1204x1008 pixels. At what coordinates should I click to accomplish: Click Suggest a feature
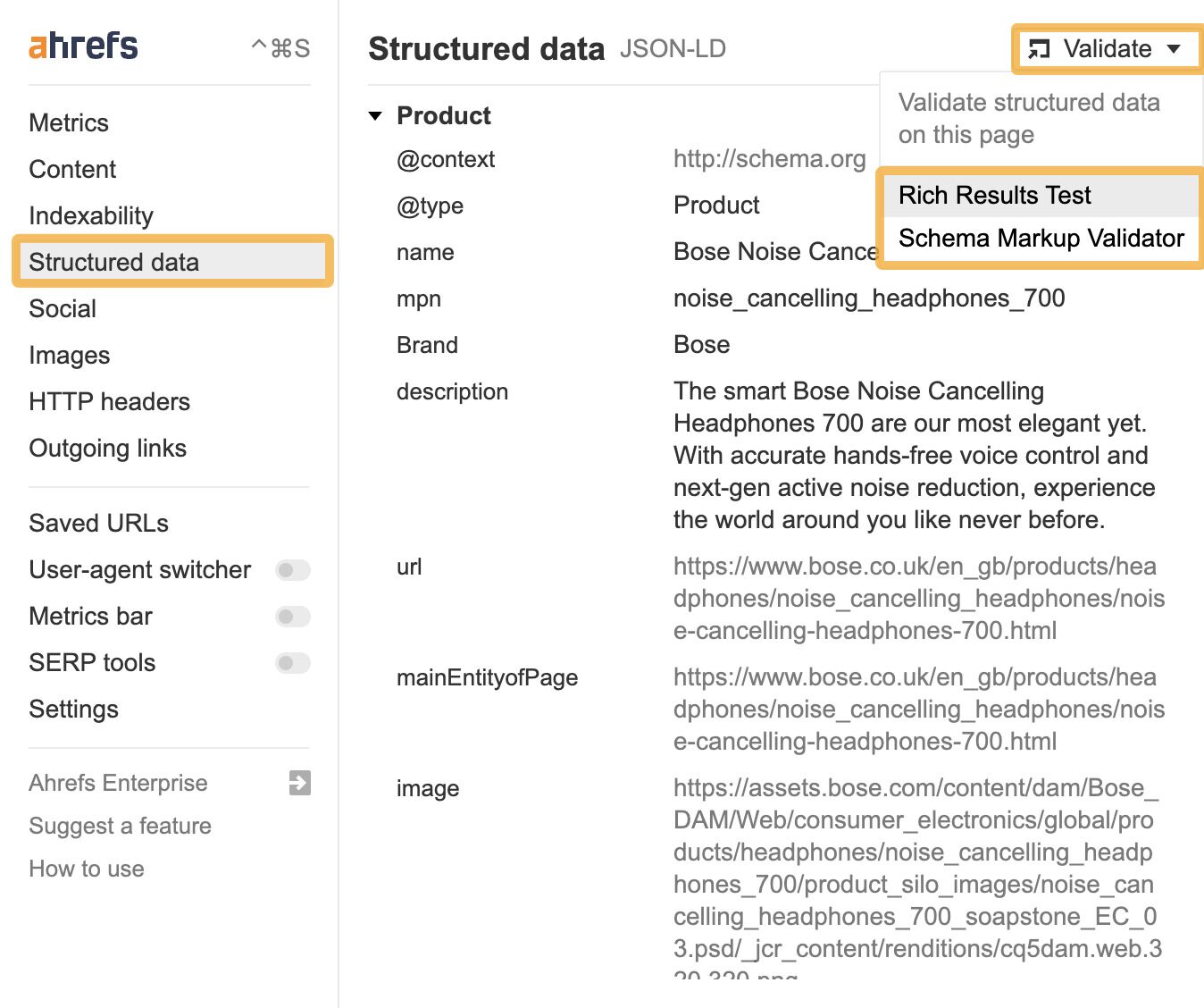[x=120, y=826]
